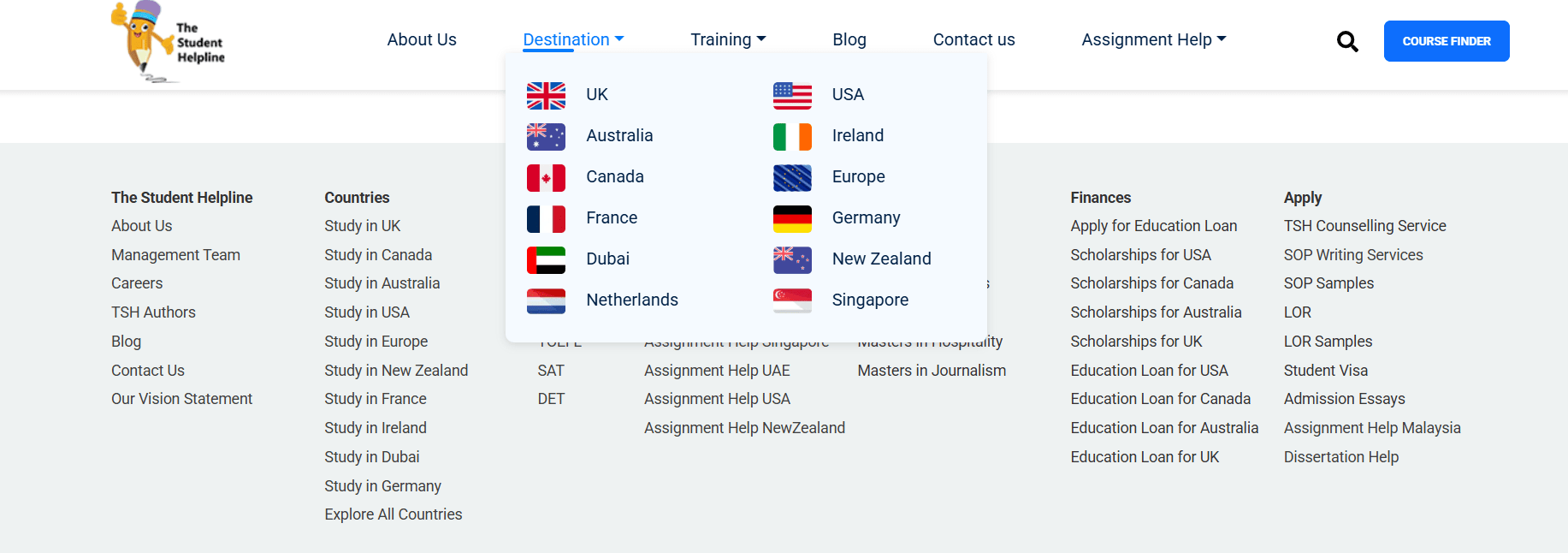Choose the Dubai flag icon
The image size is (1568, 553).
(546, 259)
